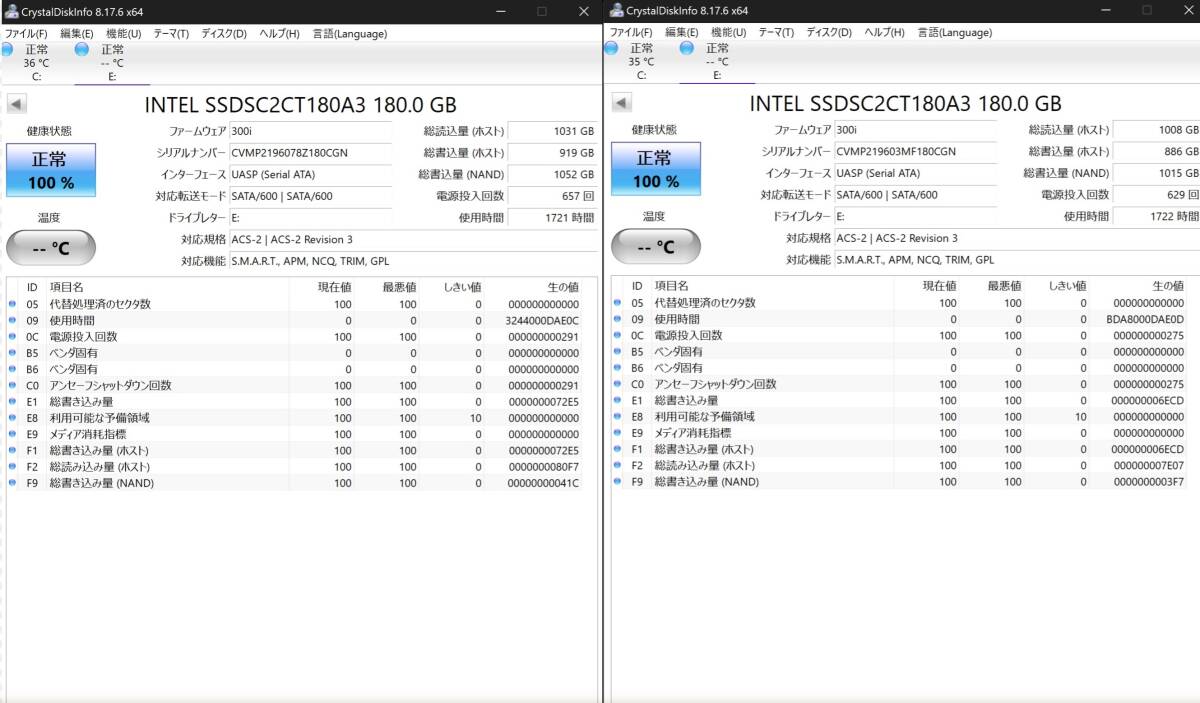The width and height of the screenshot is (1200, 703).
Task: Click previous disk arrow in left window
Action: tap(18, 104)
